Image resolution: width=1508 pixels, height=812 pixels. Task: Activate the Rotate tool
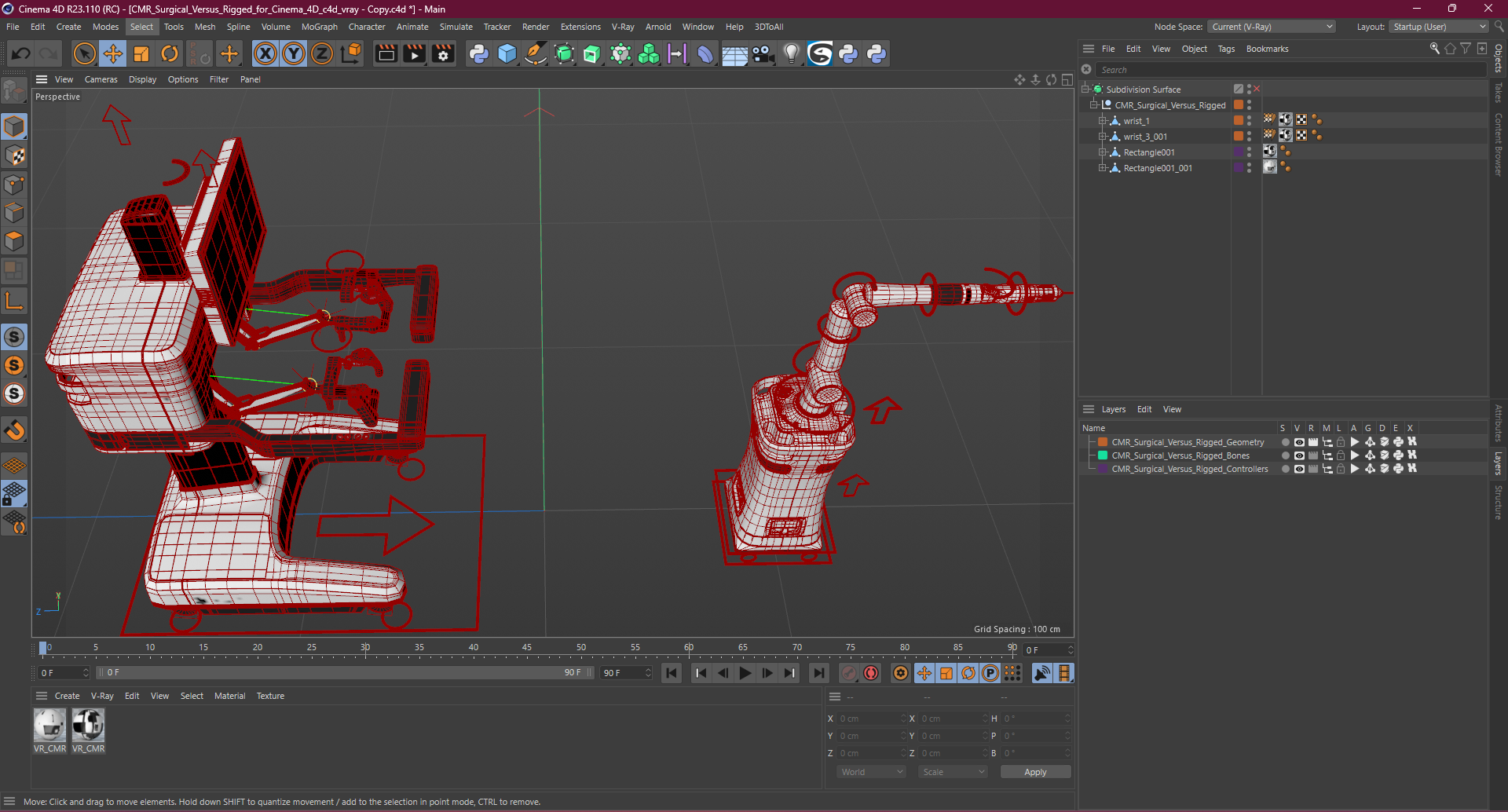tap(170, 53)
